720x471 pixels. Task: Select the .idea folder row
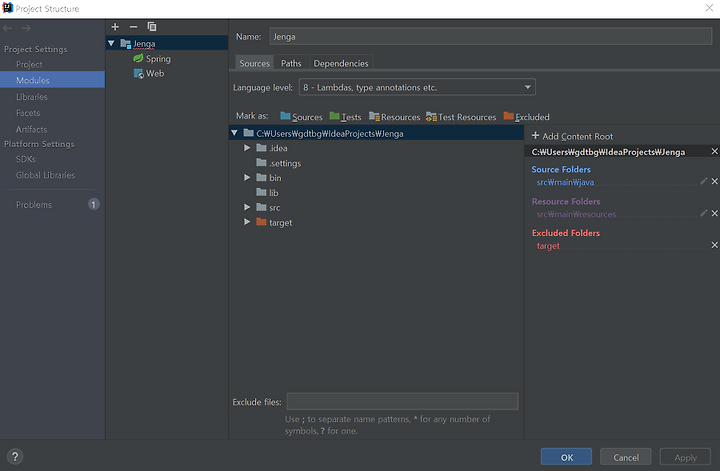pos(376,148)
